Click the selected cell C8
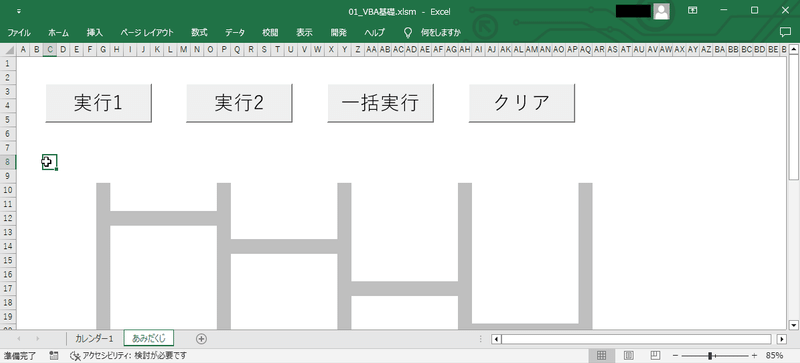Image resolution: width=800 pixels, height=363 pixels. 49,162
